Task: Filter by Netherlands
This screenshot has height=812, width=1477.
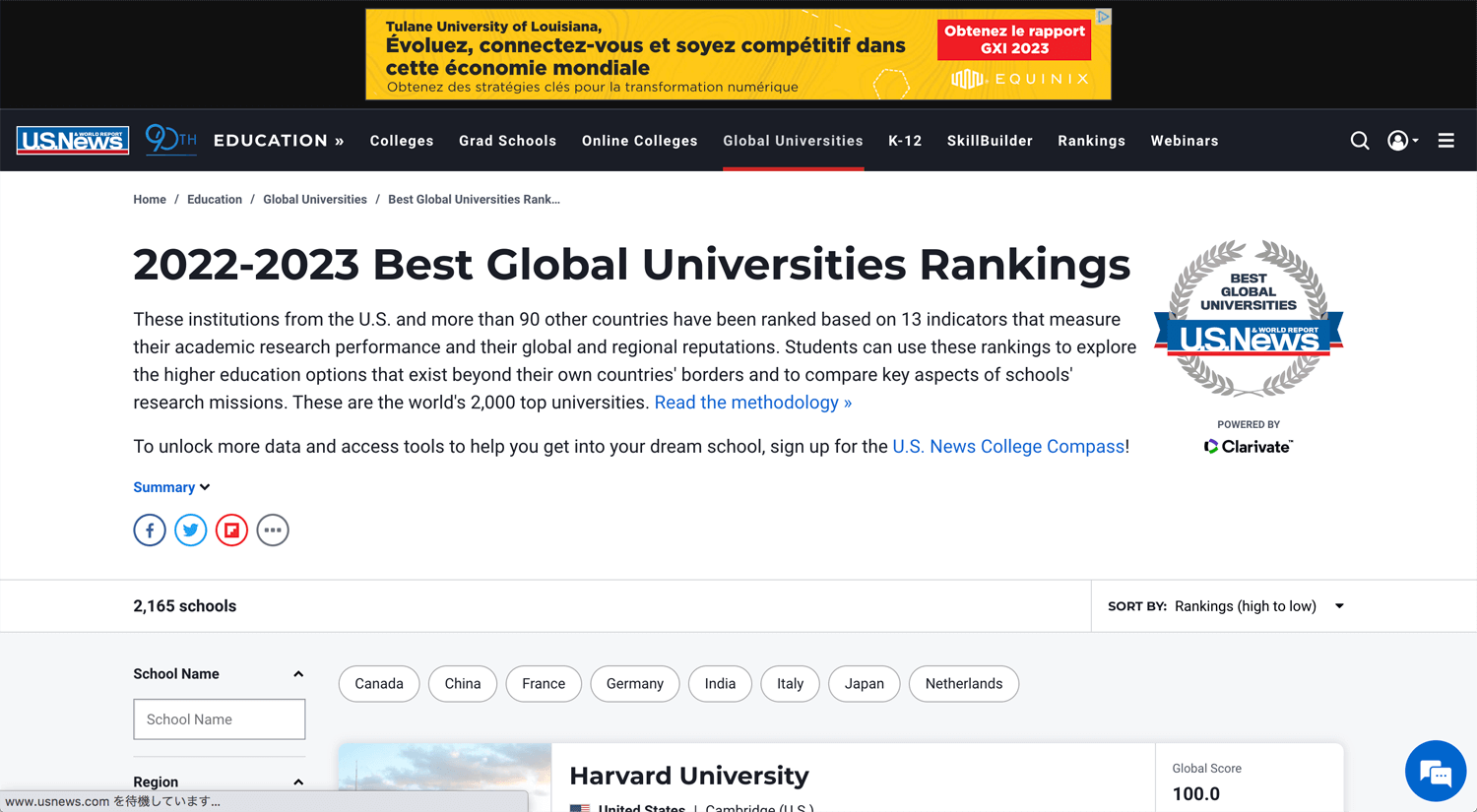Action: point(964,684)
